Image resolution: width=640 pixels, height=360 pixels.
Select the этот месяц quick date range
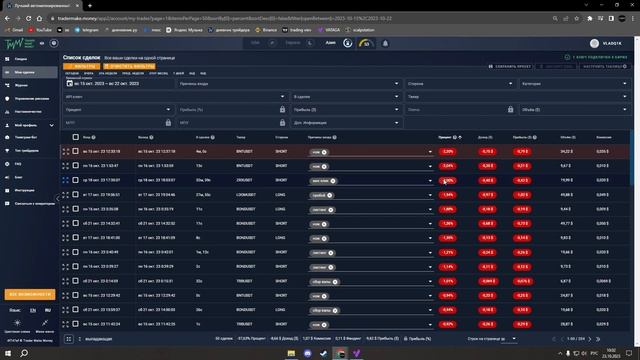click(158, 73)
